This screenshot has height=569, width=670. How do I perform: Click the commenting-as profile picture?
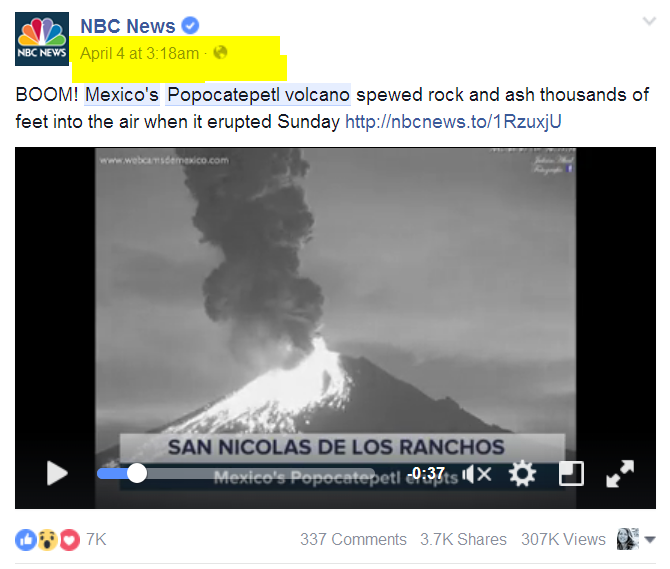point(628,539)
